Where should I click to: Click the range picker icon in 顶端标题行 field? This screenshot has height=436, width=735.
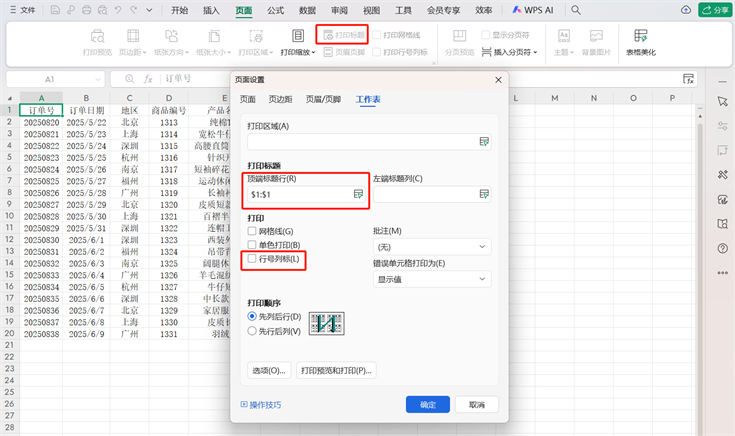click(357, 195)
